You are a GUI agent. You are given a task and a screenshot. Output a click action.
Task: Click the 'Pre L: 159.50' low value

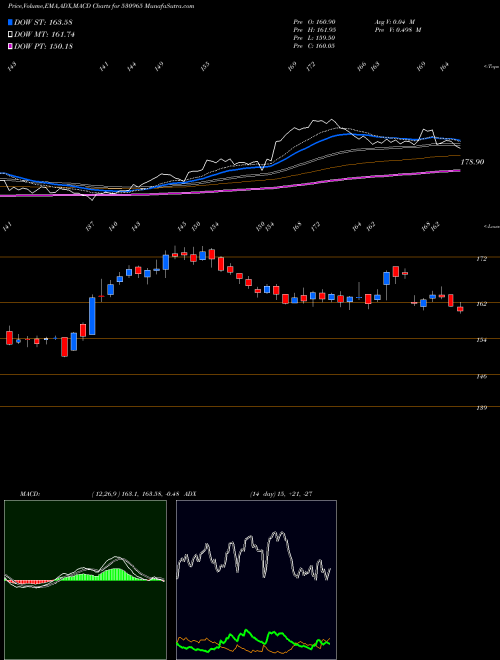click(314, 38)
